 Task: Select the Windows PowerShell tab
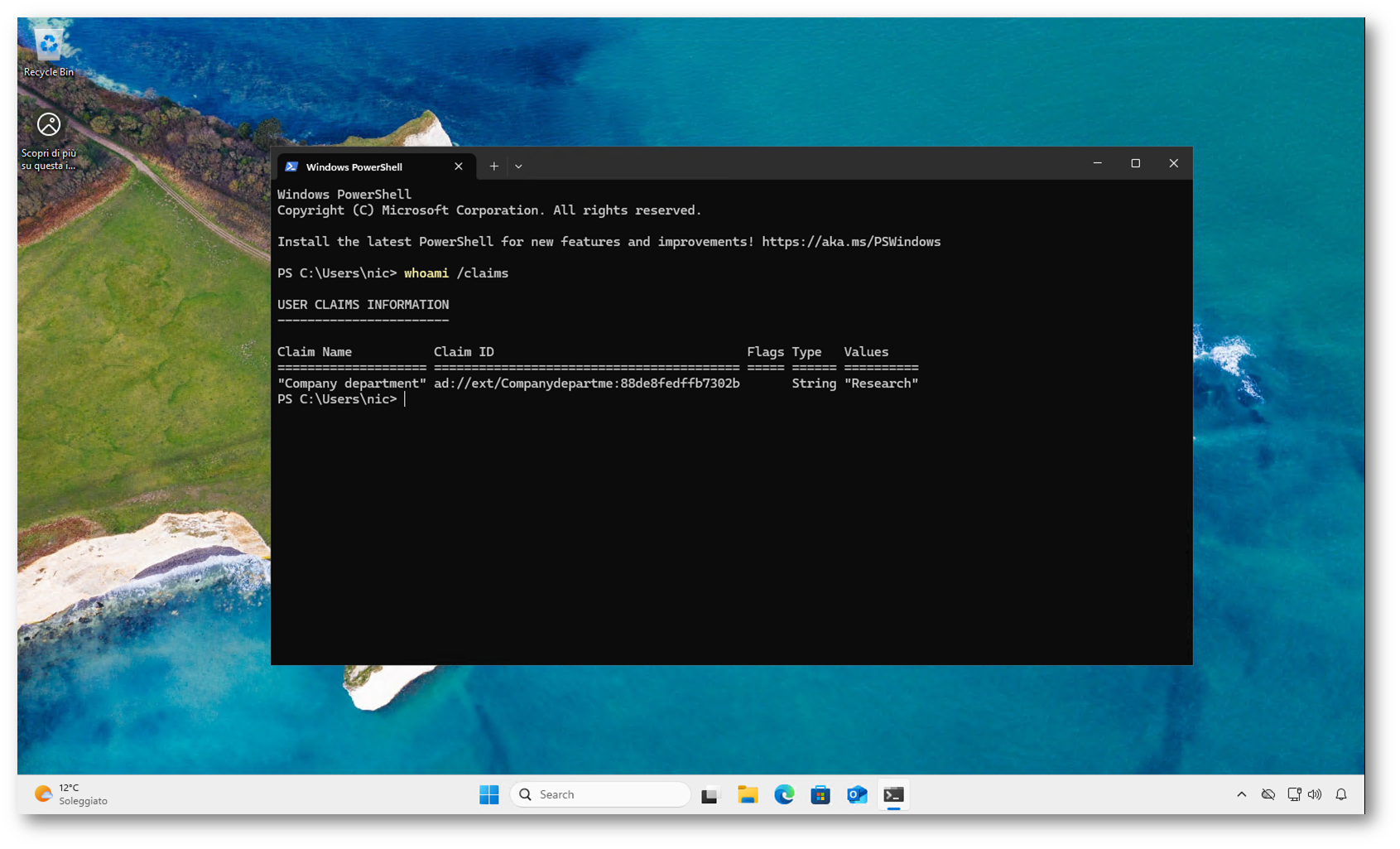pos(364,166)
